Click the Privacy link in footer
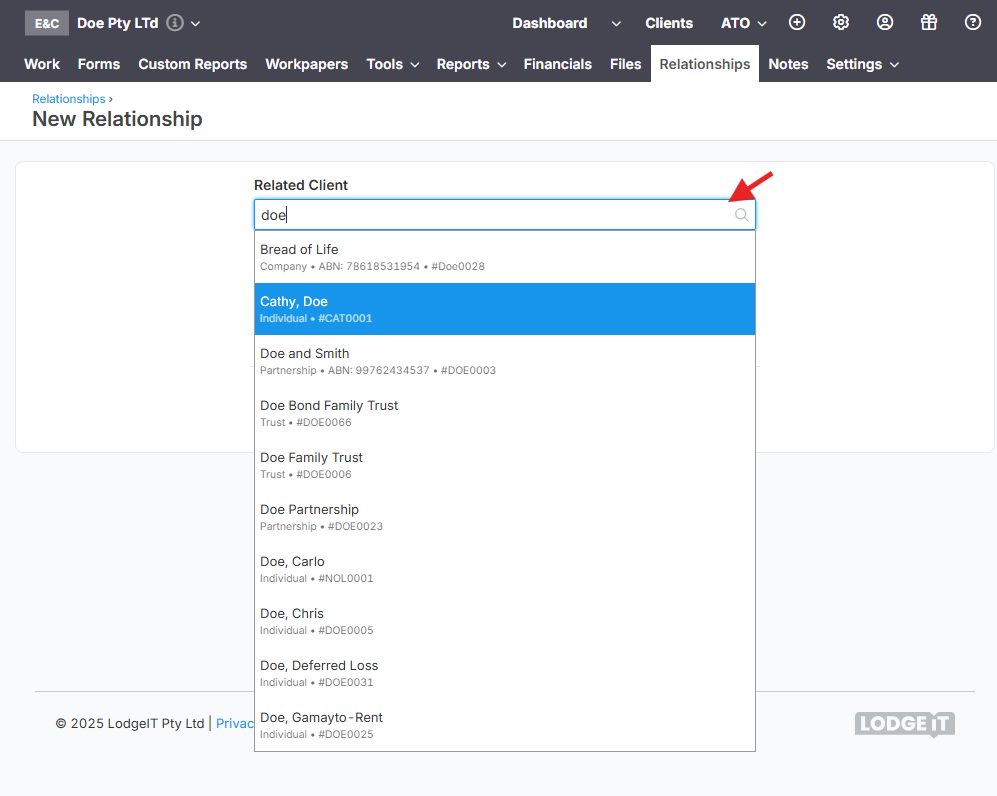 pyautogui.click(x=235, y=724)
